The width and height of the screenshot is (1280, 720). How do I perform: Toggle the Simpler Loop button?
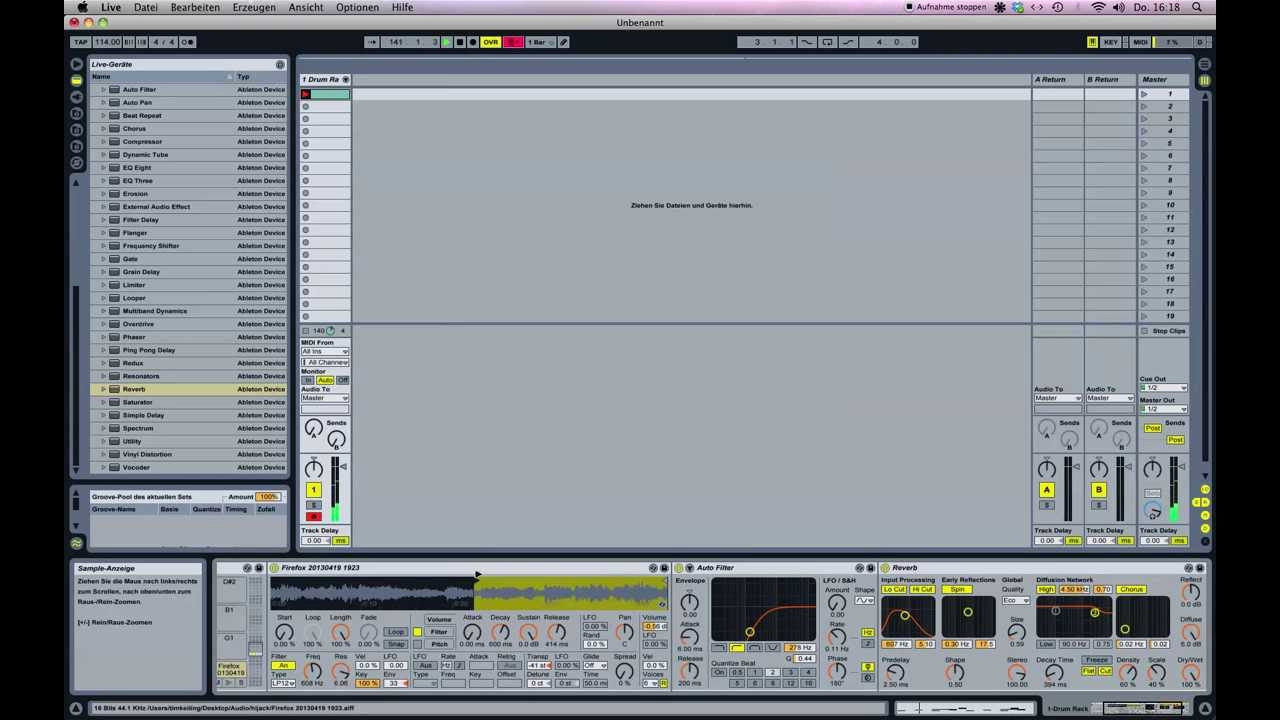point(396,632)
